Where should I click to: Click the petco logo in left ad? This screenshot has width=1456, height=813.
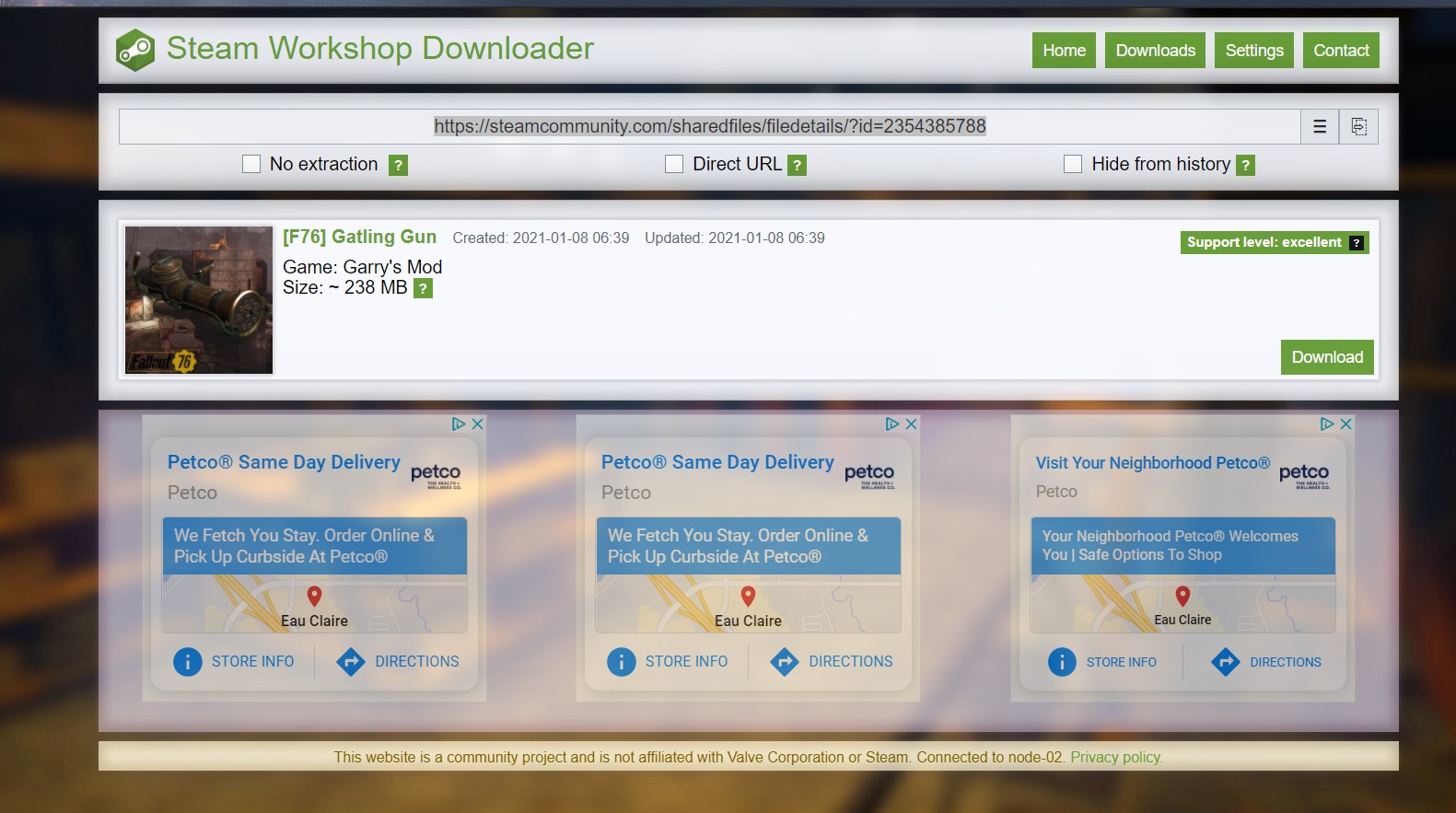(436, 475)
